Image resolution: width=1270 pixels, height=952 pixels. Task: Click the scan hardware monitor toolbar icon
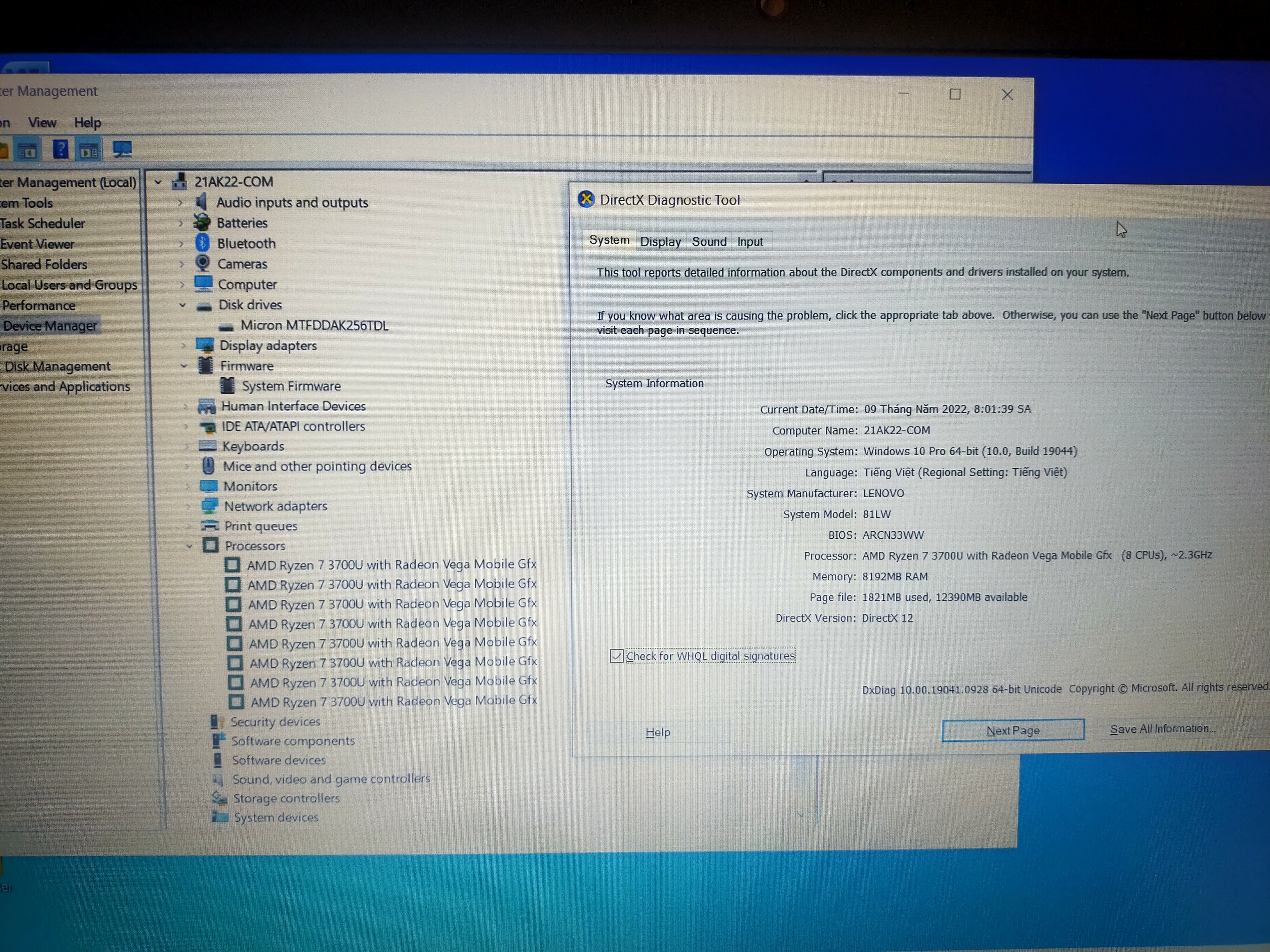click(122, 150)
